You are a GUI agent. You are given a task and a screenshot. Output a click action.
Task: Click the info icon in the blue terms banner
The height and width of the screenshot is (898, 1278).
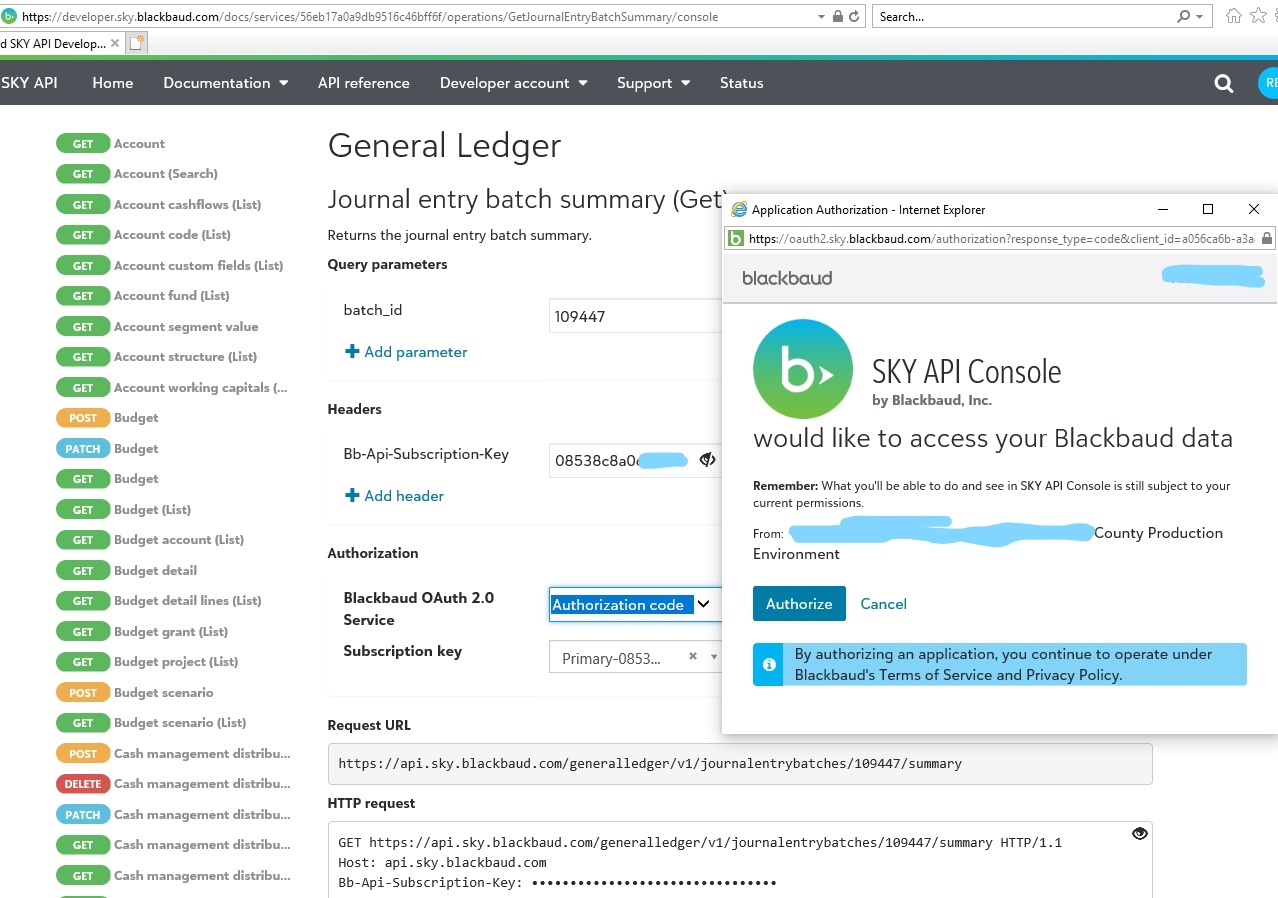pyautogui.click(x=769, y=664)
